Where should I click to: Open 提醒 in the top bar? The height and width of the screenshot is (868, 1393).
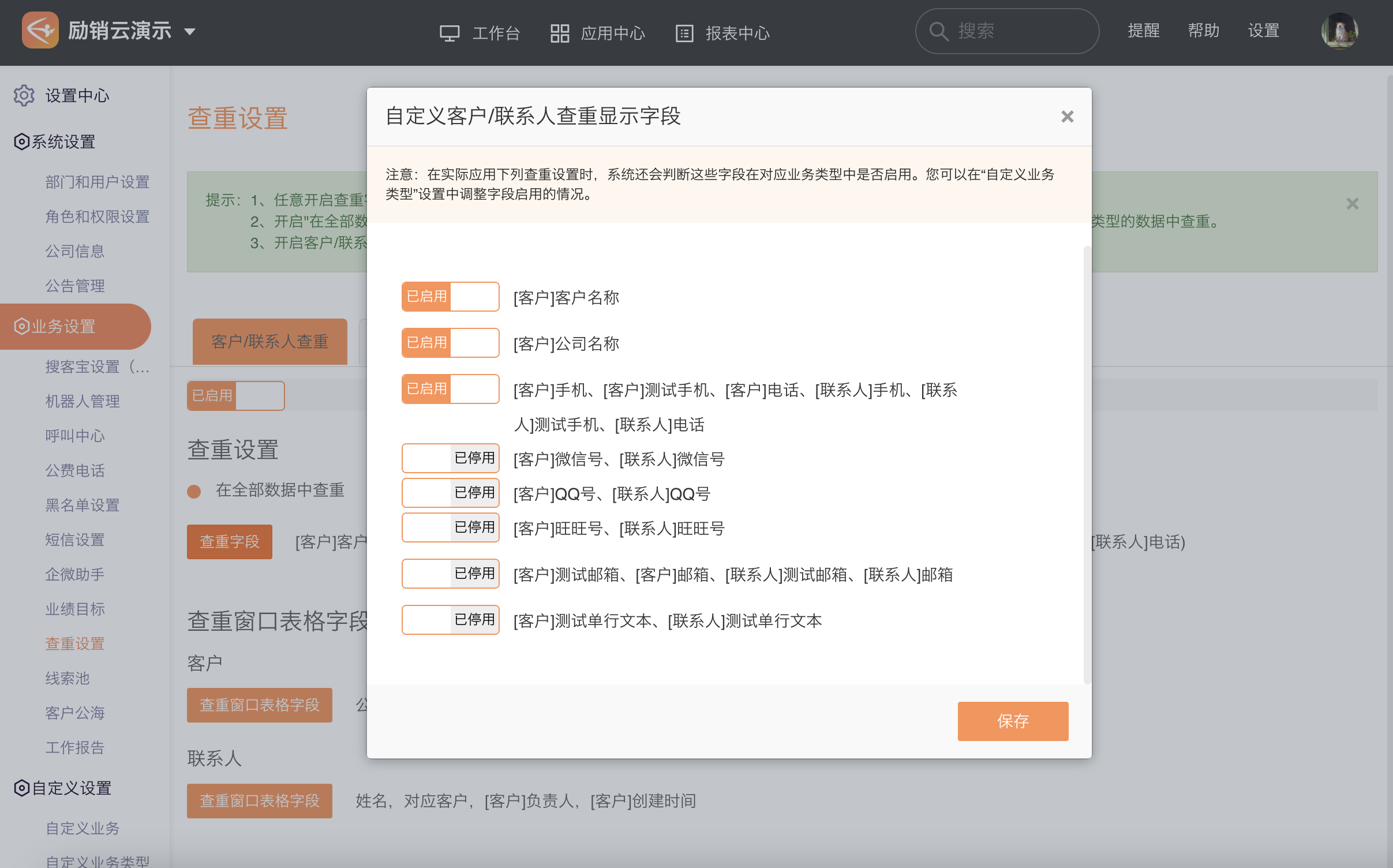pos(1143,31)
